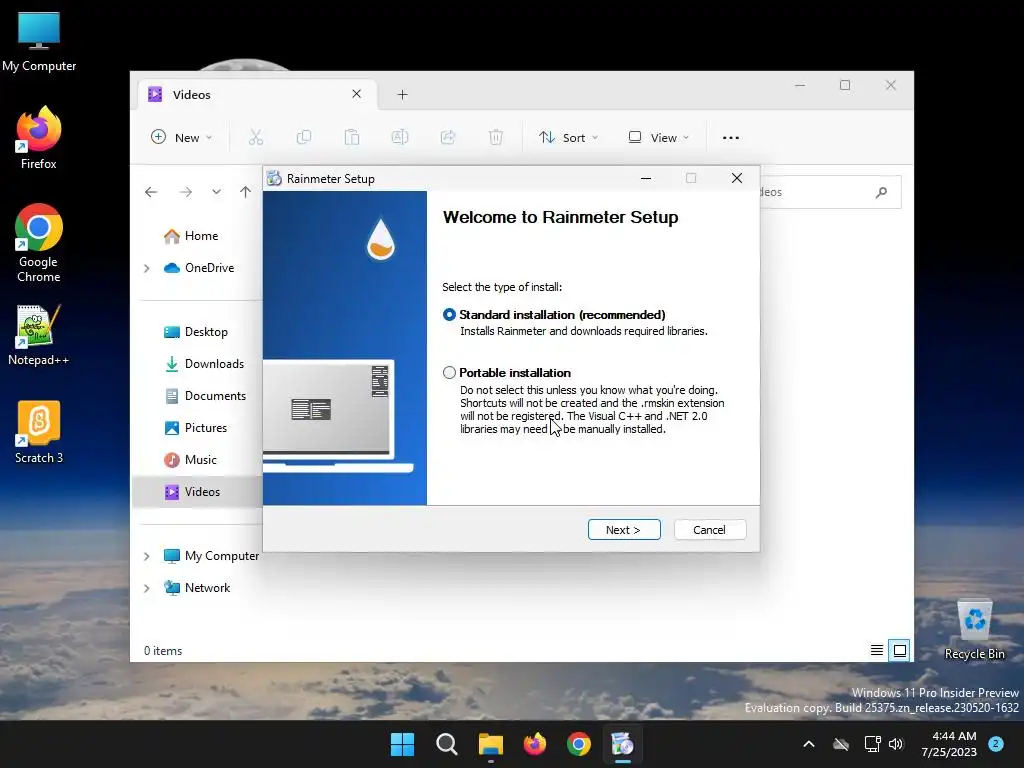
Task: Click Next button in Rainmeter Setup
Action: (x=624, y=530)
